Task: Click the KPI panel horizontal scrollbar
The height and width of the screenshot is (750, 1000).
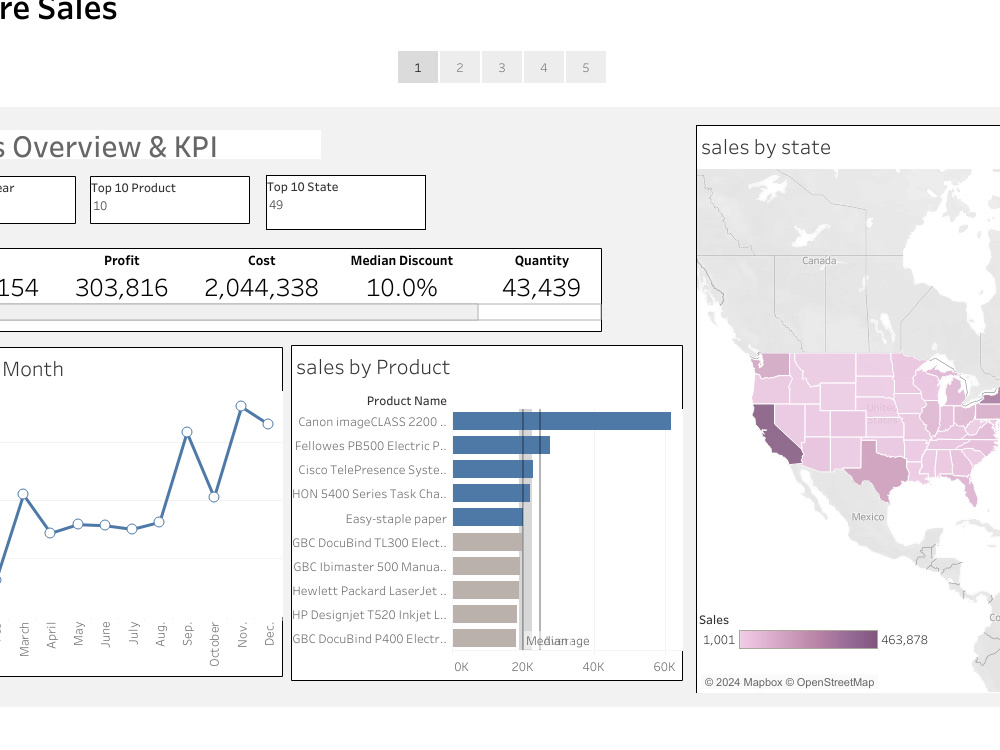Action: [x=239, y=312]
